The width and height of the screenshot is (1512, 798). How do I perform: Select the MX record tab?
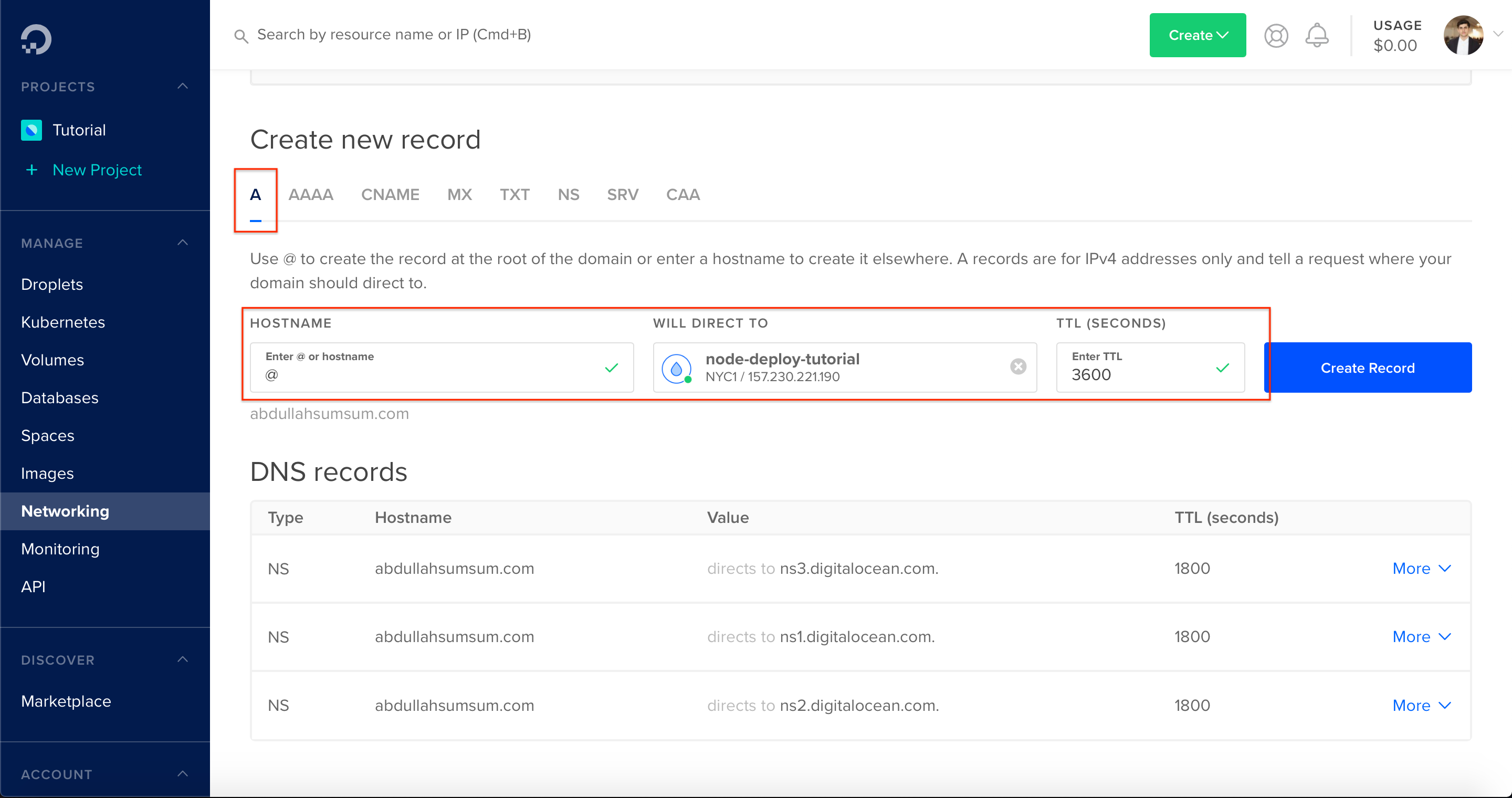pos(459,195)
